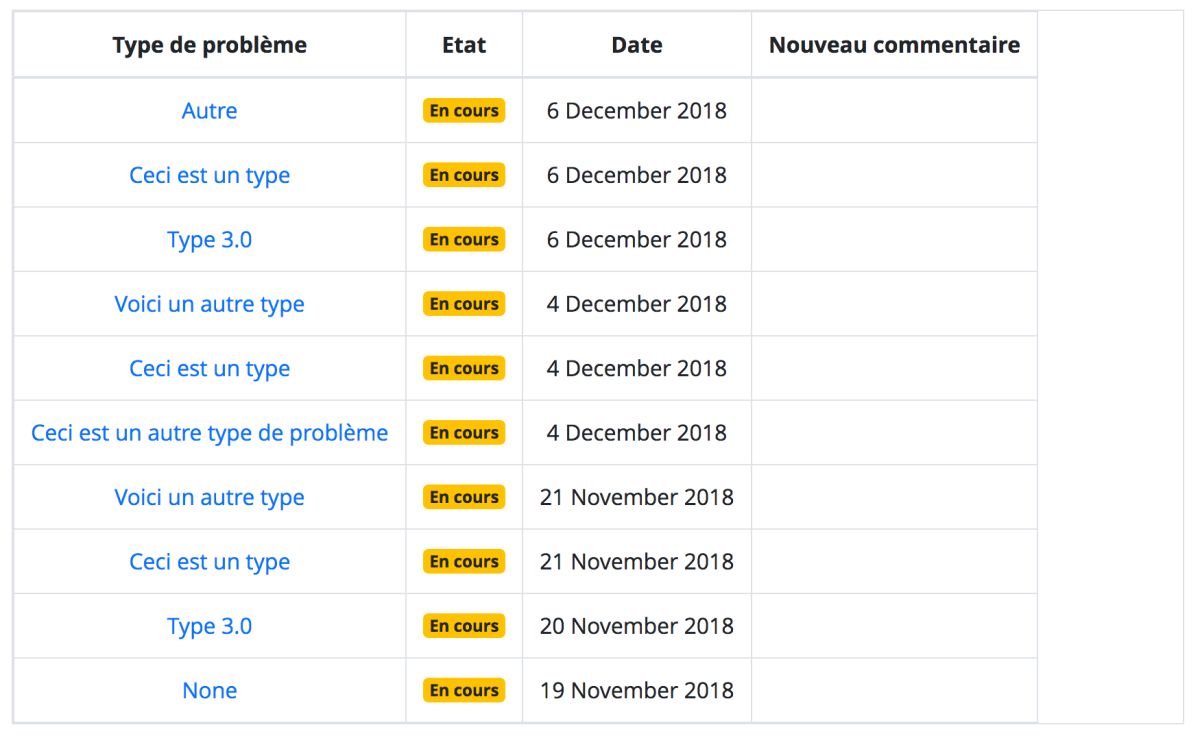
Task: Click "Type 3.0" link dated 6 December
Action: click(x=209, y=240)
